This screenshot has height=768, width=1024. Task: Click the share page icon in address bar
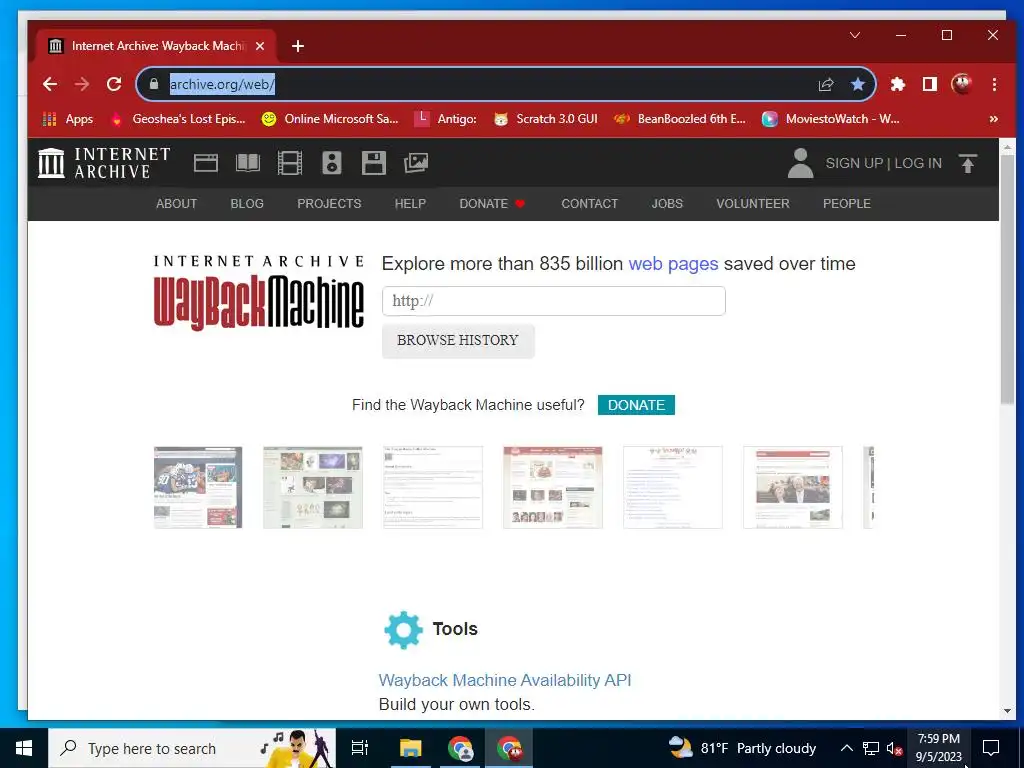[826, 84]
